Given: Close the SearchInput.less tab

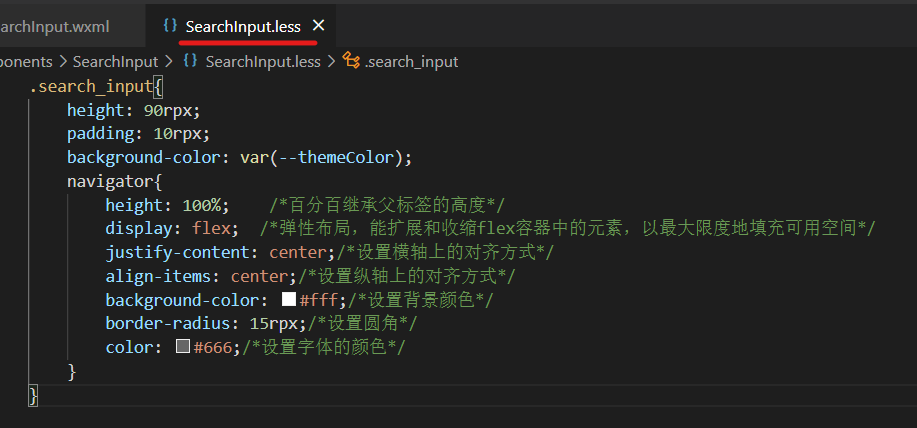Looking at the screenshot, I should click(x=318, y=25).
